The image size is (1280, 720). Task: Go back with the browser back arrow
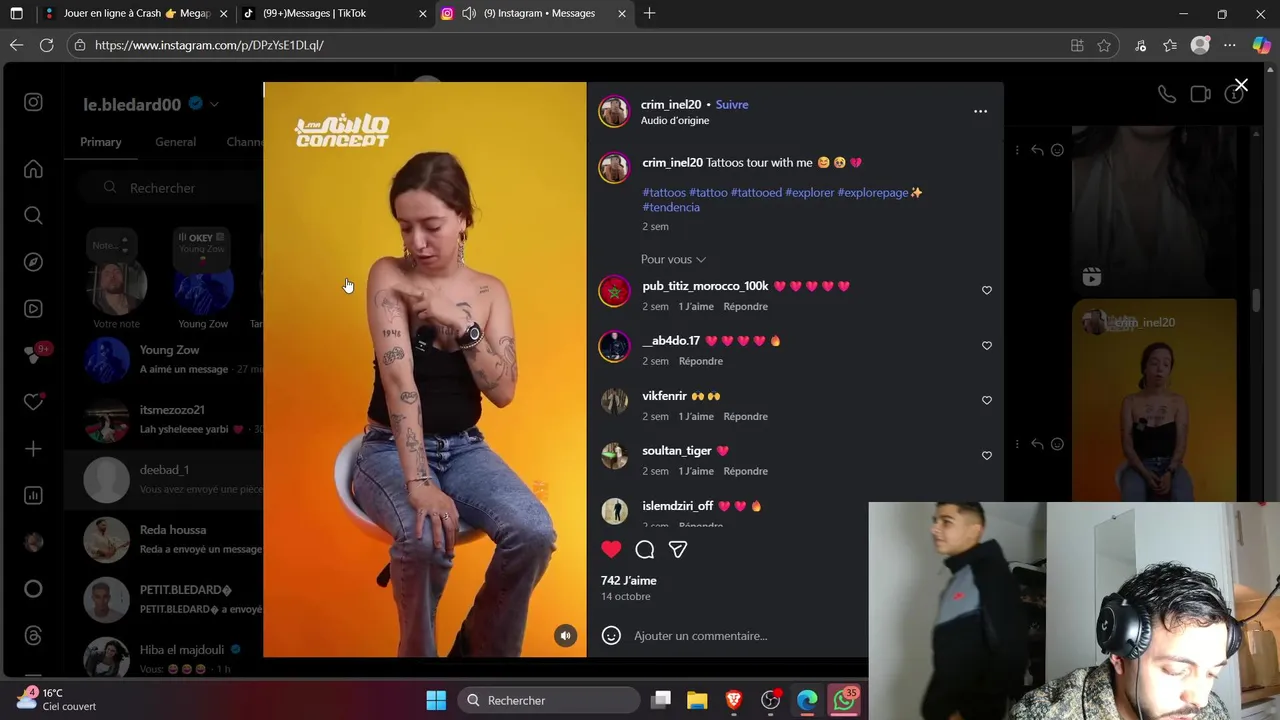point(16,45)
